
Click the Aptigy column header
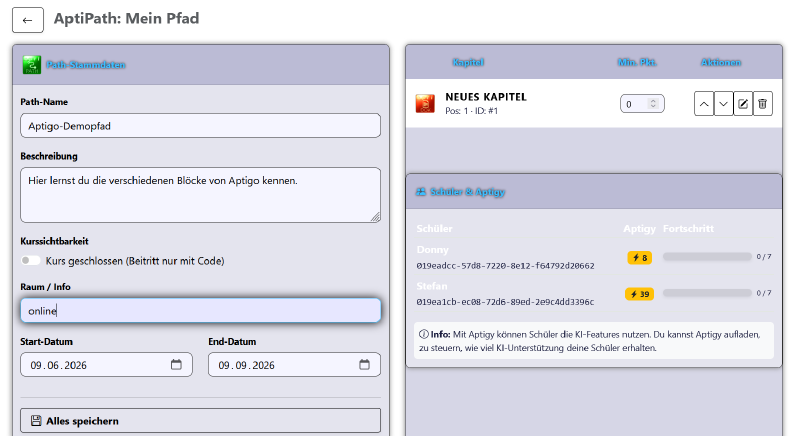(639, 229)
